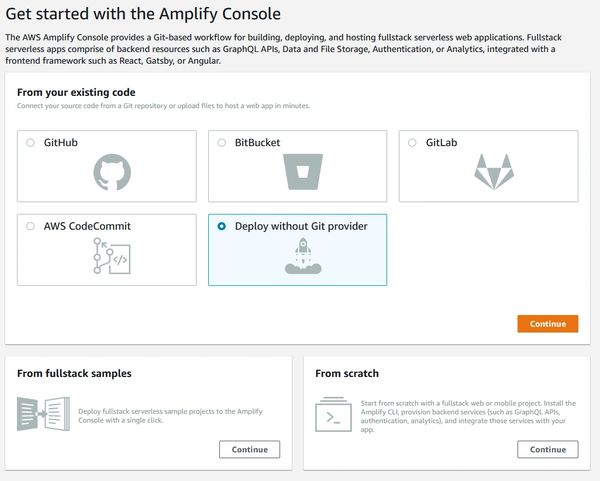Click the fullstack samples documents icon
The width and height of the screenshot is (600, 481).
(42, 414)
